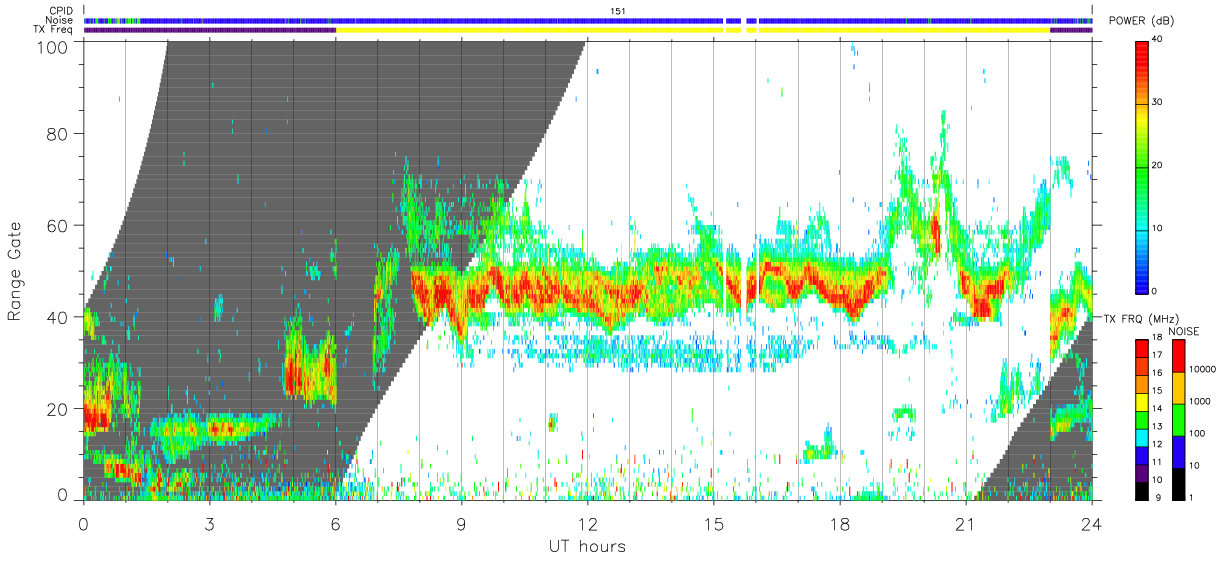
Task: Click the Noise row label above the plot
Action: [59, 20]
